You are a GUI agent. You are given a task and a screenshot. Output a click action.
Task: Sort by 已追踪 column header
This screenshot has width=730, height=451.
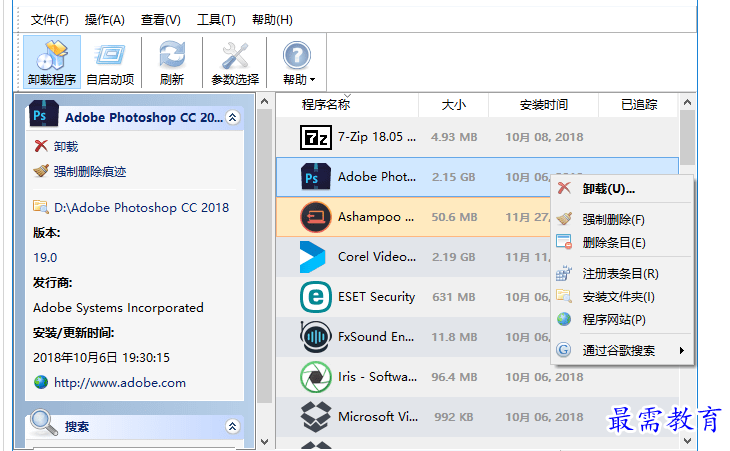pyautogui.click(x=639, y=105)
